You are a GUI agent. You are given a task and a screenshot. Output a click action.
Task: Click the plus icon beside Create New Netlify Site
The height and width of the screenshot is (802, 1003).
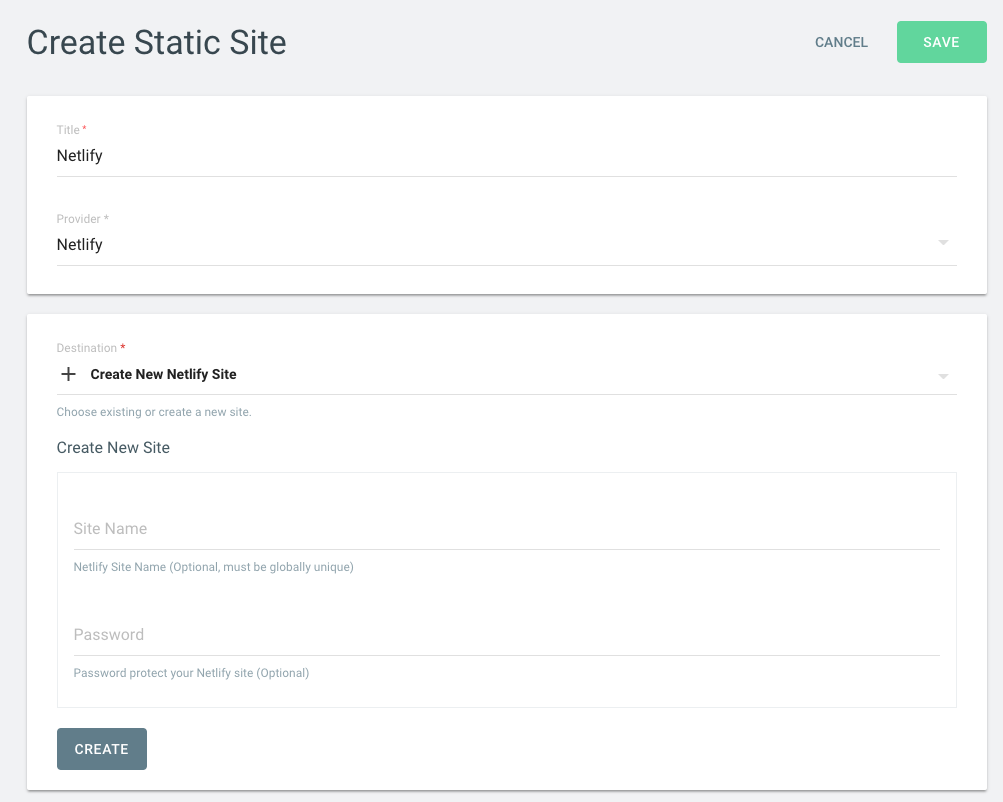pyautogui.click(x=68, y=374)
